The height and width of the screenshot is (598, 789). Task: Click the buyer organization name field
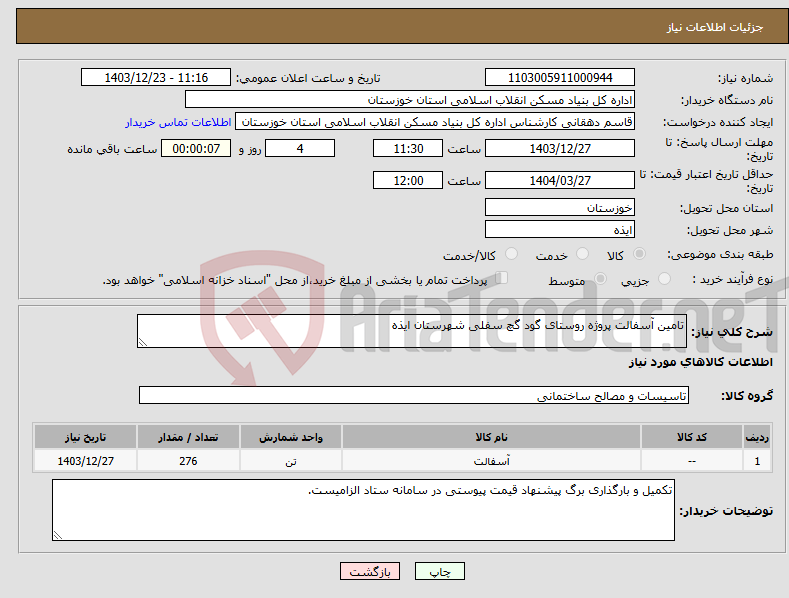coord(410,100)
